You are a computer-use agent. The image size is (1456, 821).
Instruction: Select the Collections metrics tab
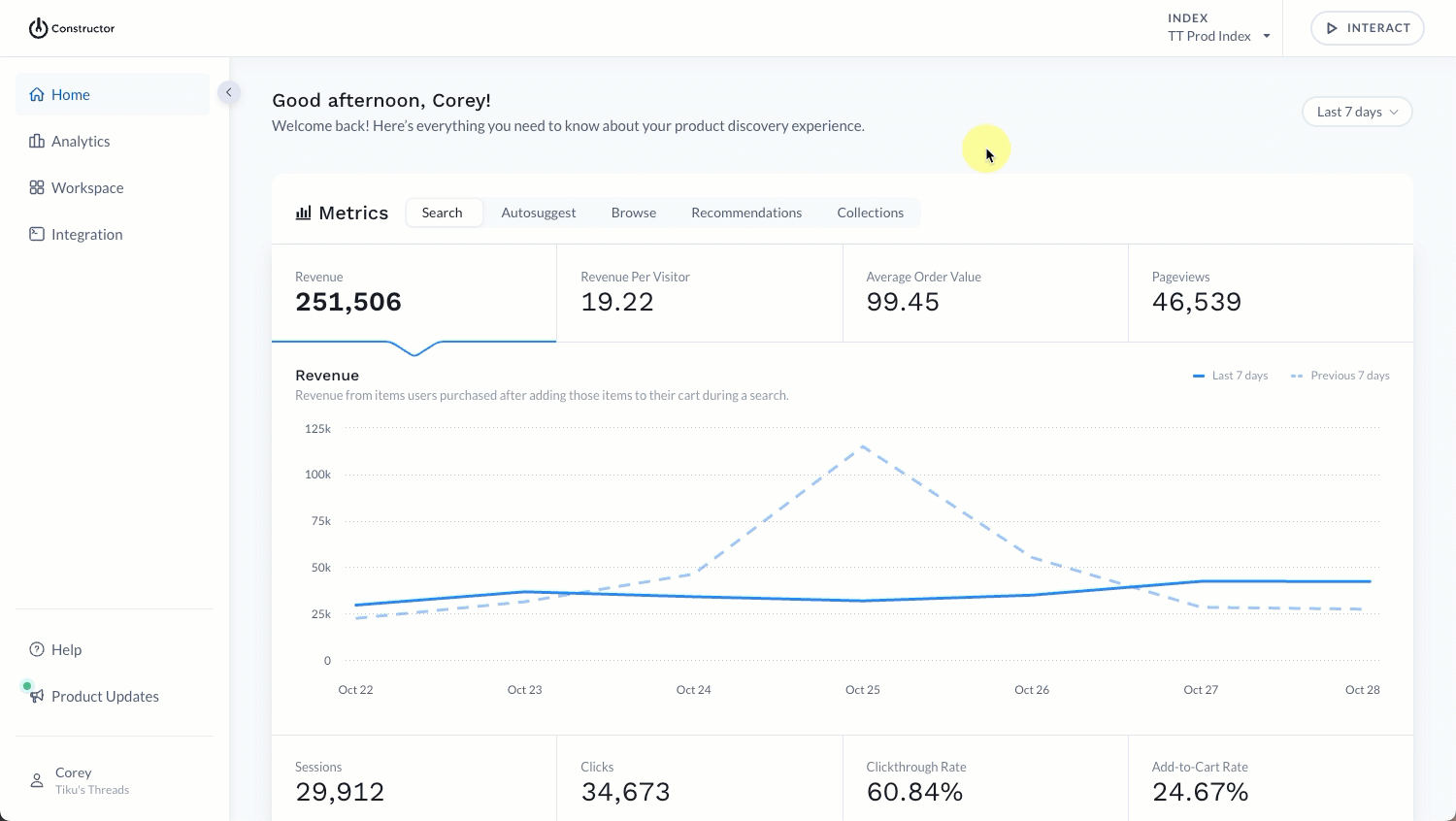point(871,213)
